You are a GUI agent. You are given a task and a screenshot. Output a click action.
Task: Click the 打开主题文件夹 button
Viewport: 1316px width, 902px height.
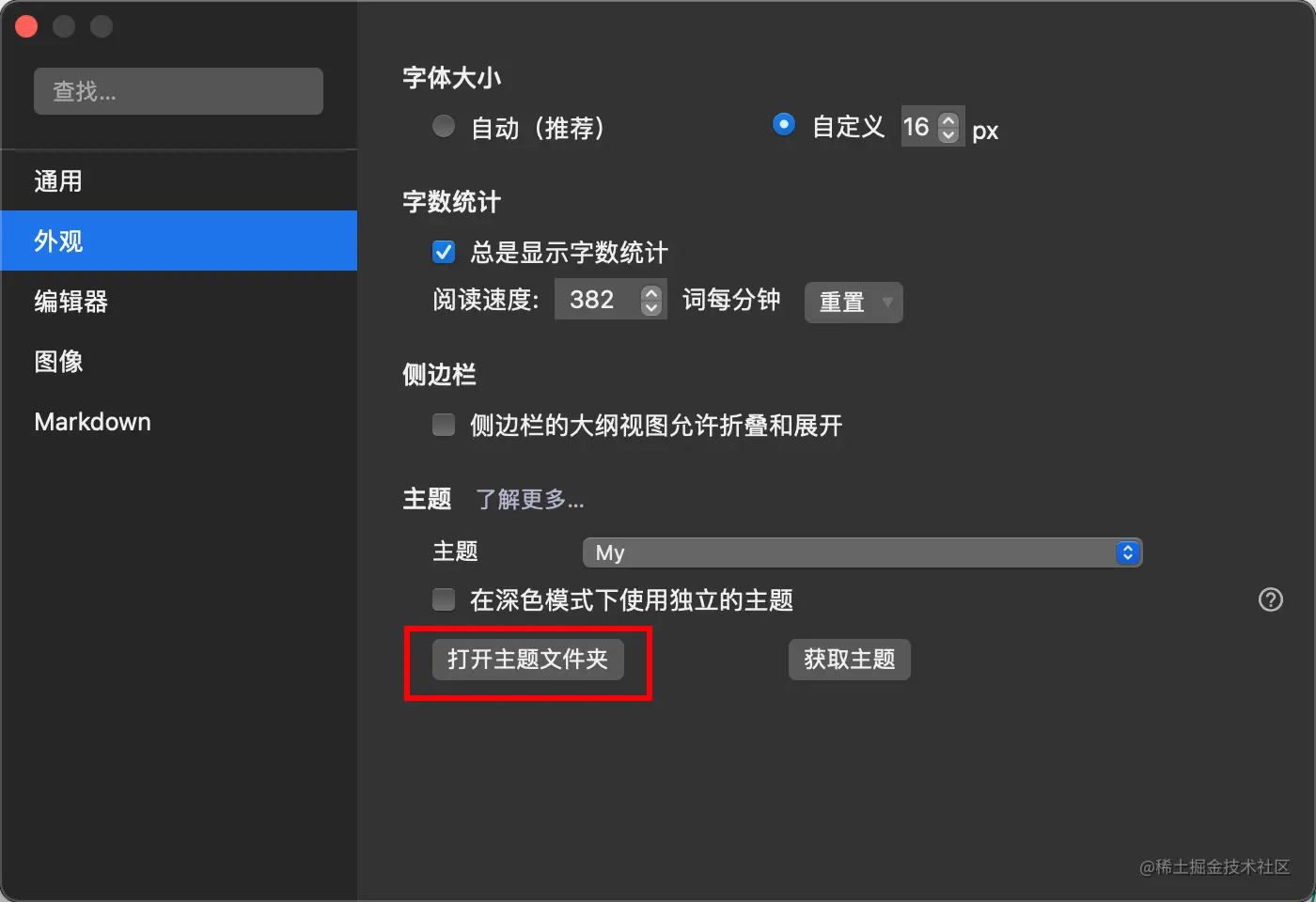point(528,660)
